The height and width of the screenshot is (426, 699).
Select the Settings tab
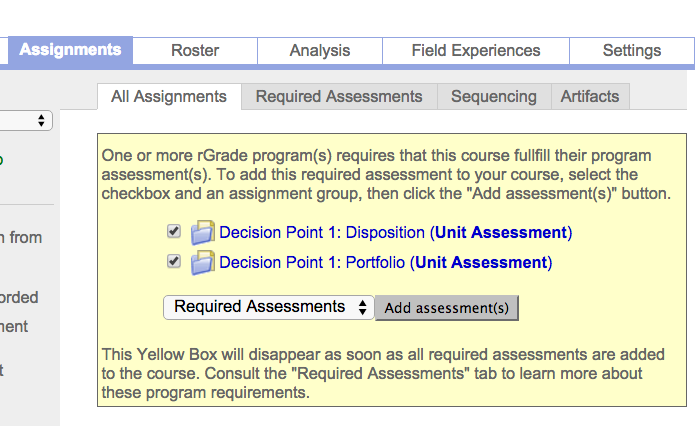tap(632, 50)
